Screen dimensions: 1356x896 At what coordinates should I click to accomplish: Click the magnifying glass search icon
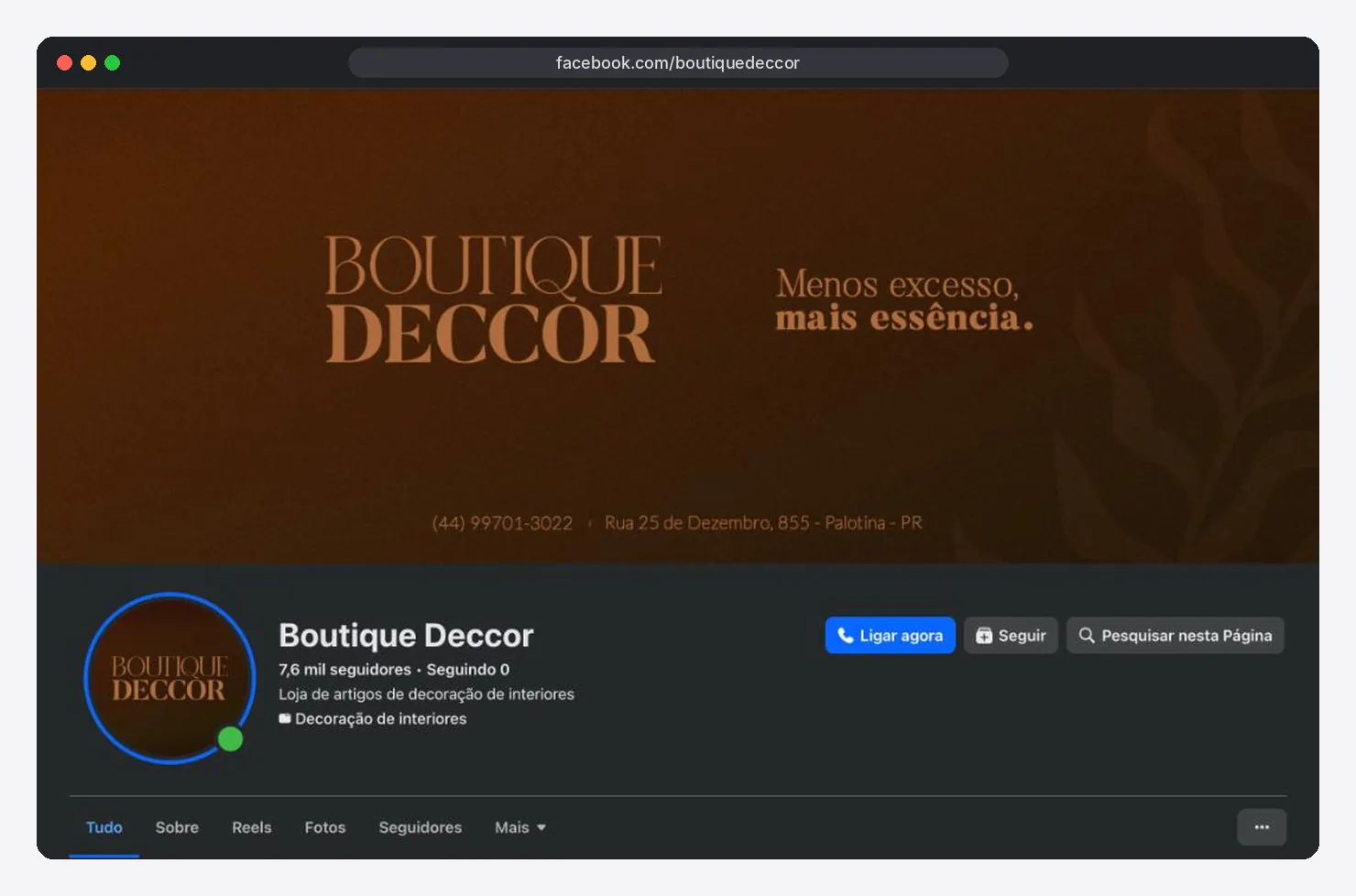[1087, 635]
